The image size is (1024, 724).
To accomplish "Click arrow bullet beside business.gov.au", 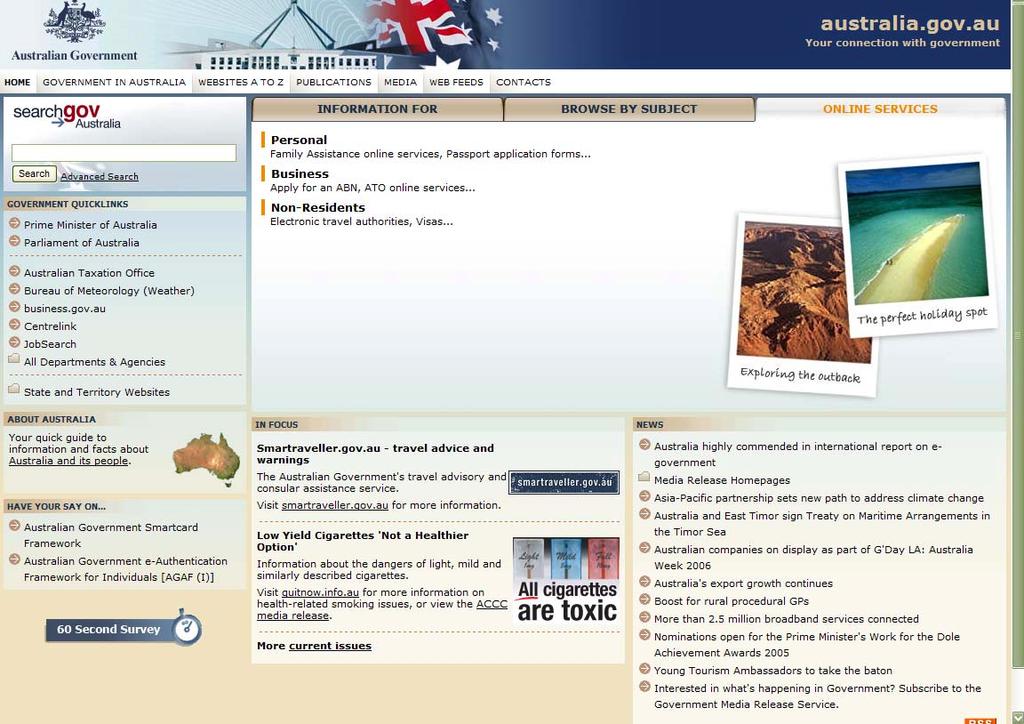I will [14, 307].
